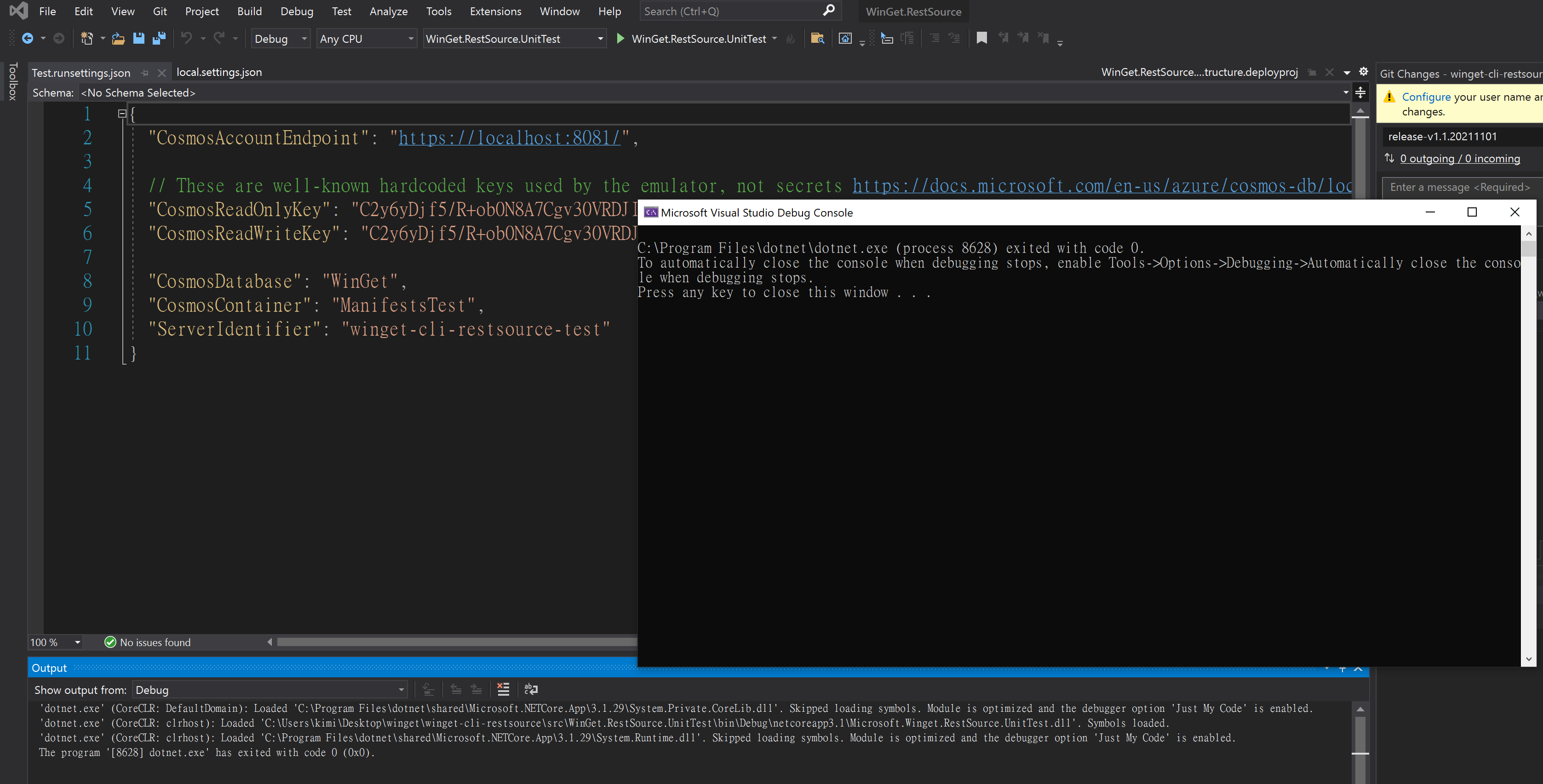This screenshot has width=1543, height=784.
Task: Click the release-v1.1.20211101 branch selector
Action: pyautogui.click(x=1462, y=137)
